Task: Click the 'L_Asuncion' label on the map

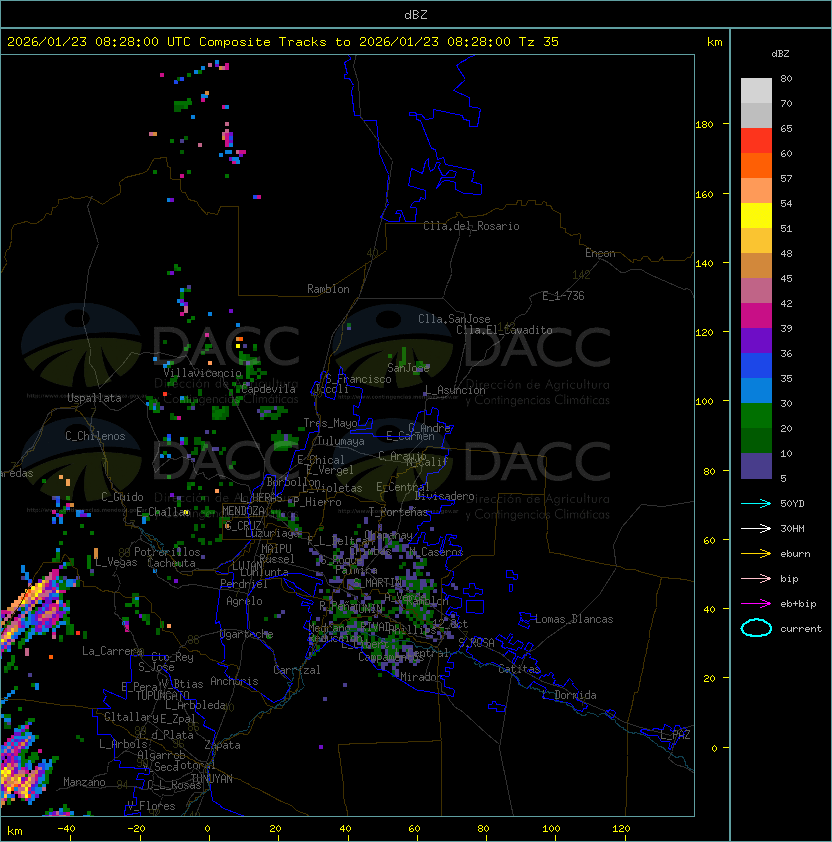Action: pyautogui.click(x=455, y=390)
